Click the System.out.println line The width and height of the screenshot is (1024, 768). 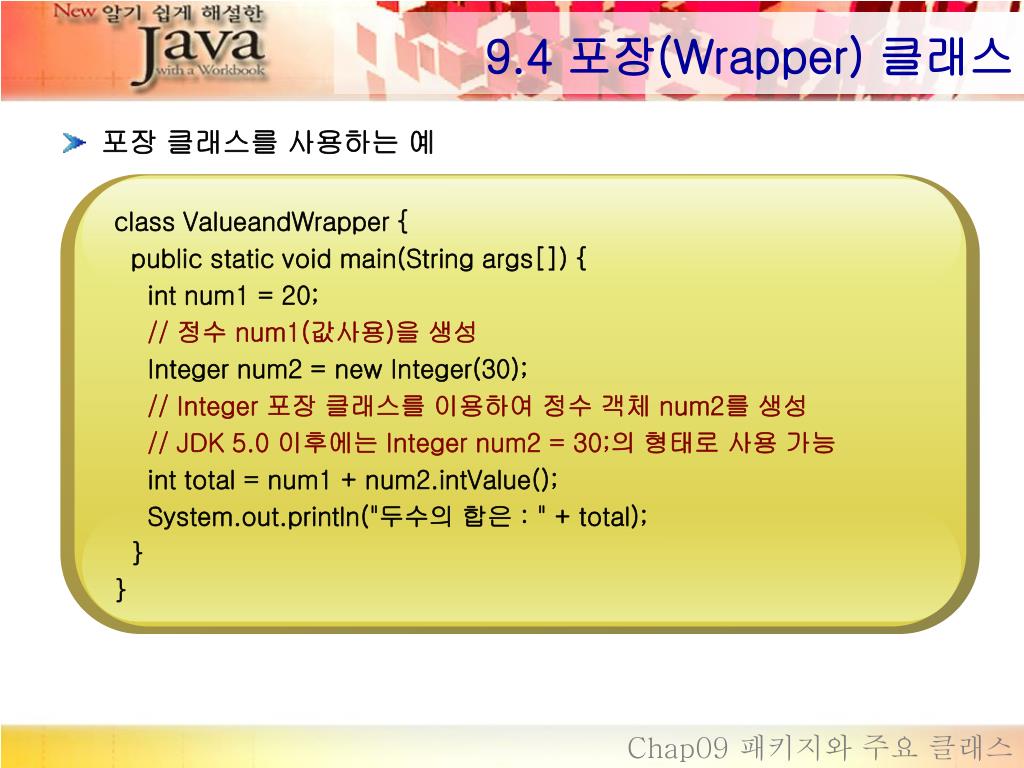[x=398, y=517]
